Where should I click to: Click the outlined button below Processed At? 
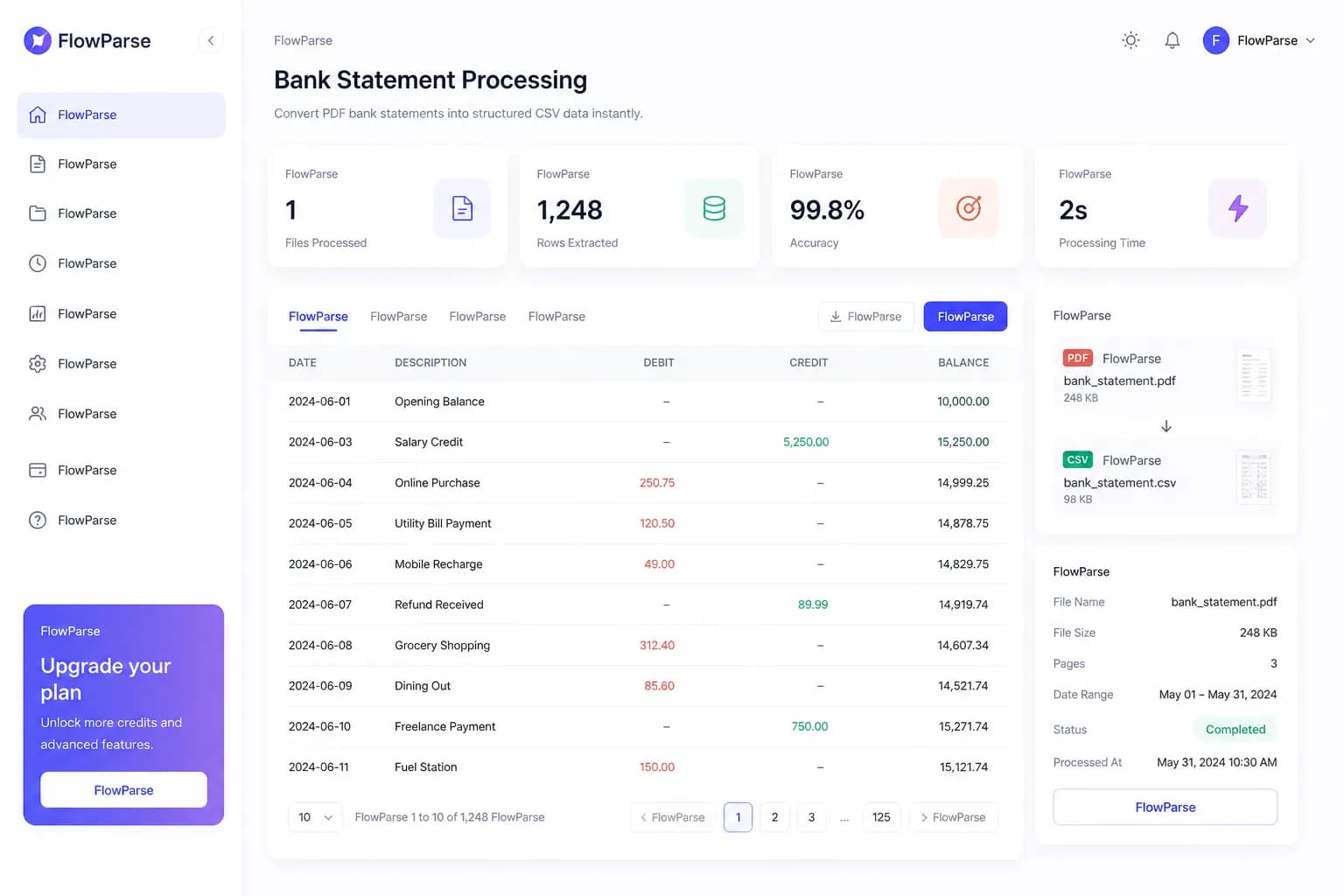tap(1165, 807)
